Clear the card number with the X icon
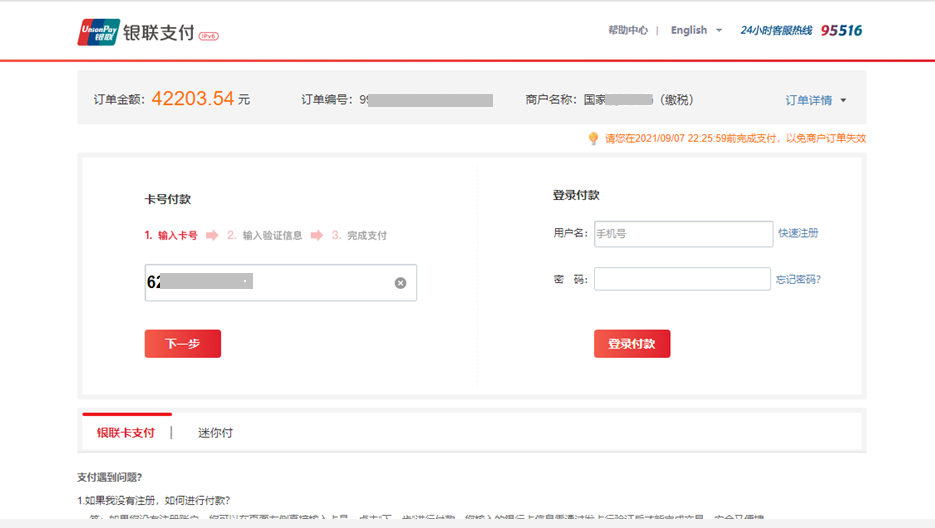Screen dimensions: 935x528 click(x=401, y=283)
